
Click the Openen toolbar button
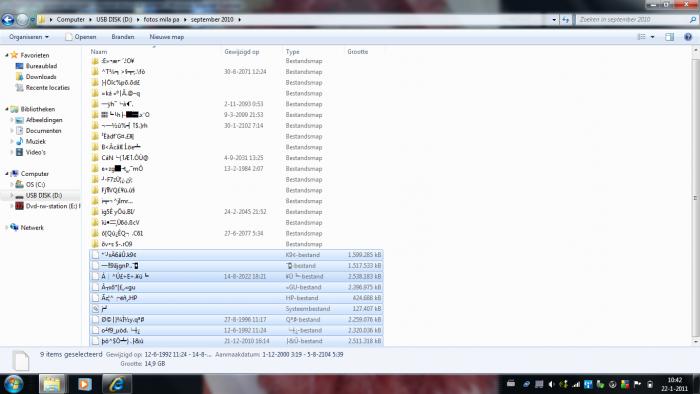[81, 37]
